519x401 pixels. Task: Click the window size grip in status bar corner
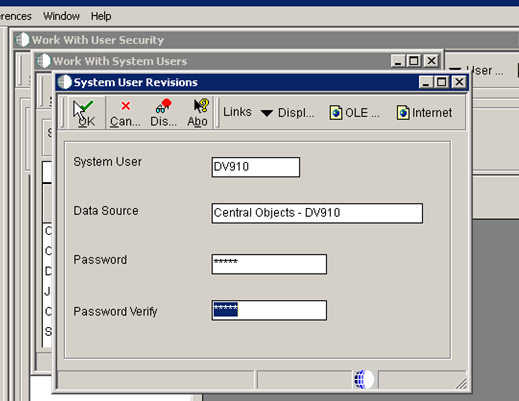coord(461,384)
